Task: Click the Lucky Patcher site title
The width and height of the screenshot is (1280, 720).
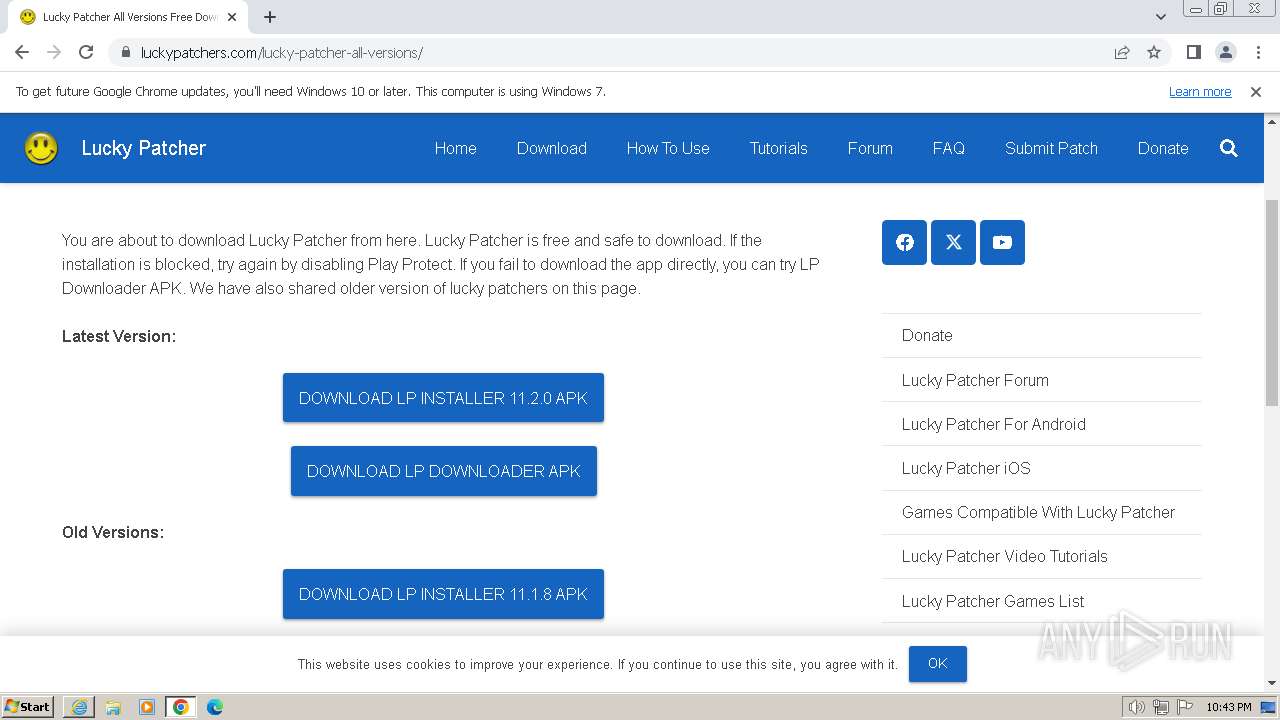Action: coord(144,148)
